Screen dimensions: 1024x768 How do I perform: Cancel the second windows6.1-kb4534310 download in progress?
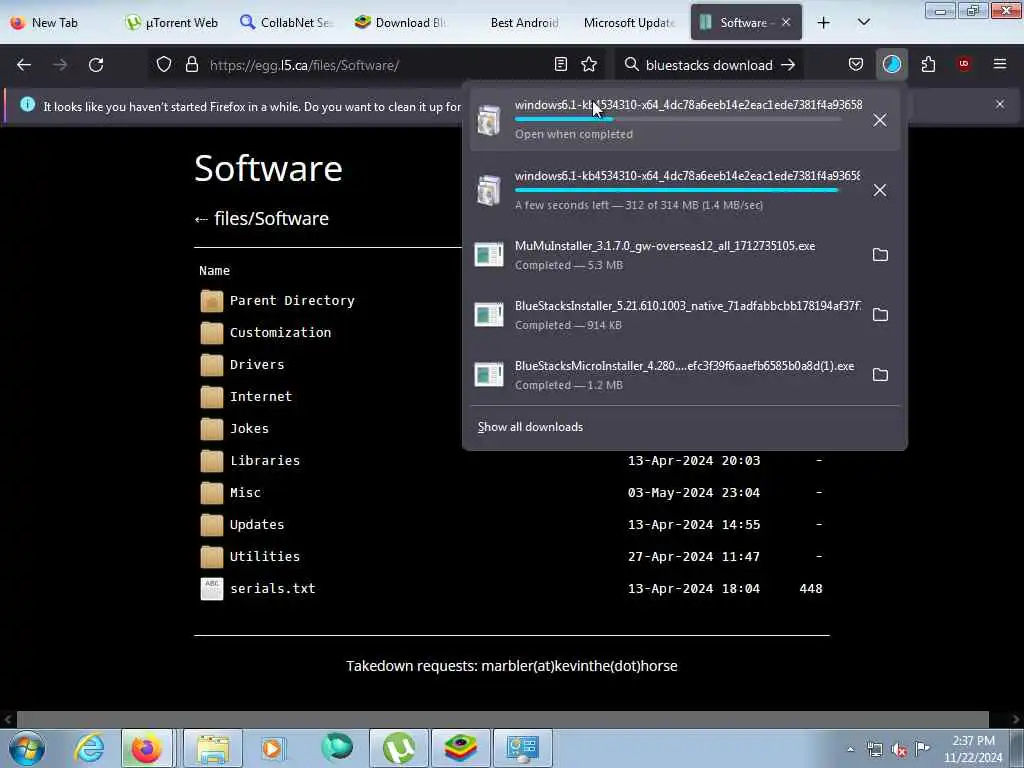click(880, 190)
